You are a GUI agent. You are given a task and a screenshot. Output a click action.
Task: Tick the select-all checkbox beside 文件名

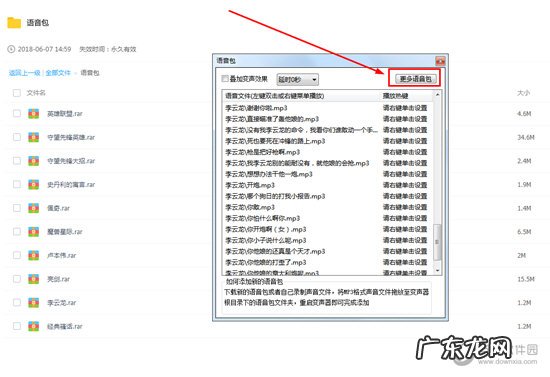tap(16, 93)
